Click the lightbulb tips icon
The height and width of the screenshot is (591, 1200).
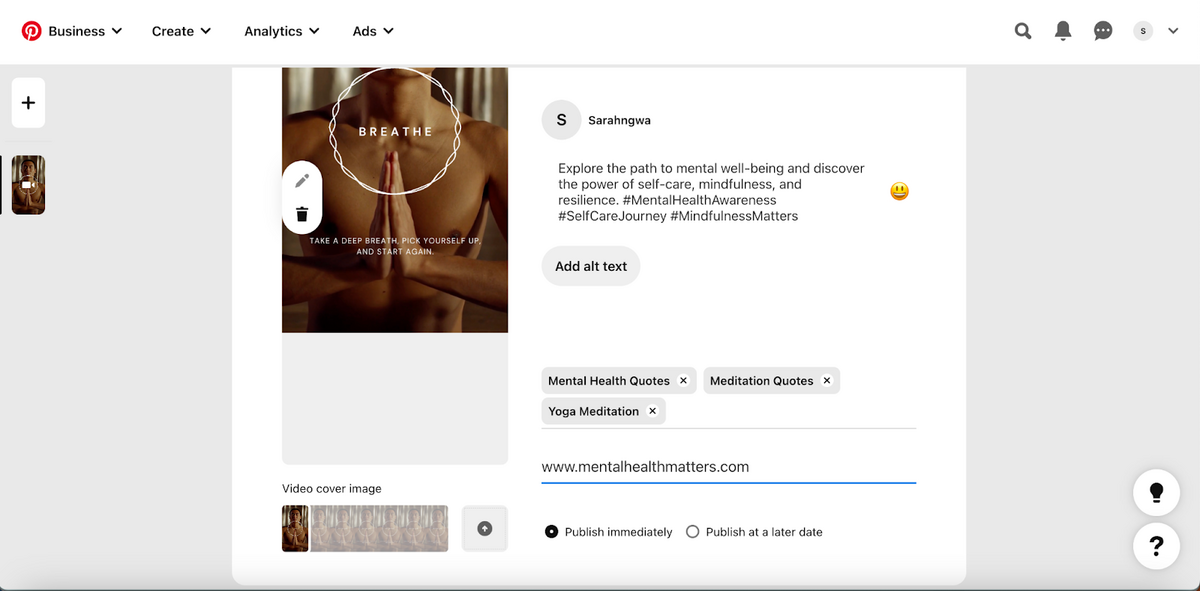pyautogui.click(x=1156, y=492)
